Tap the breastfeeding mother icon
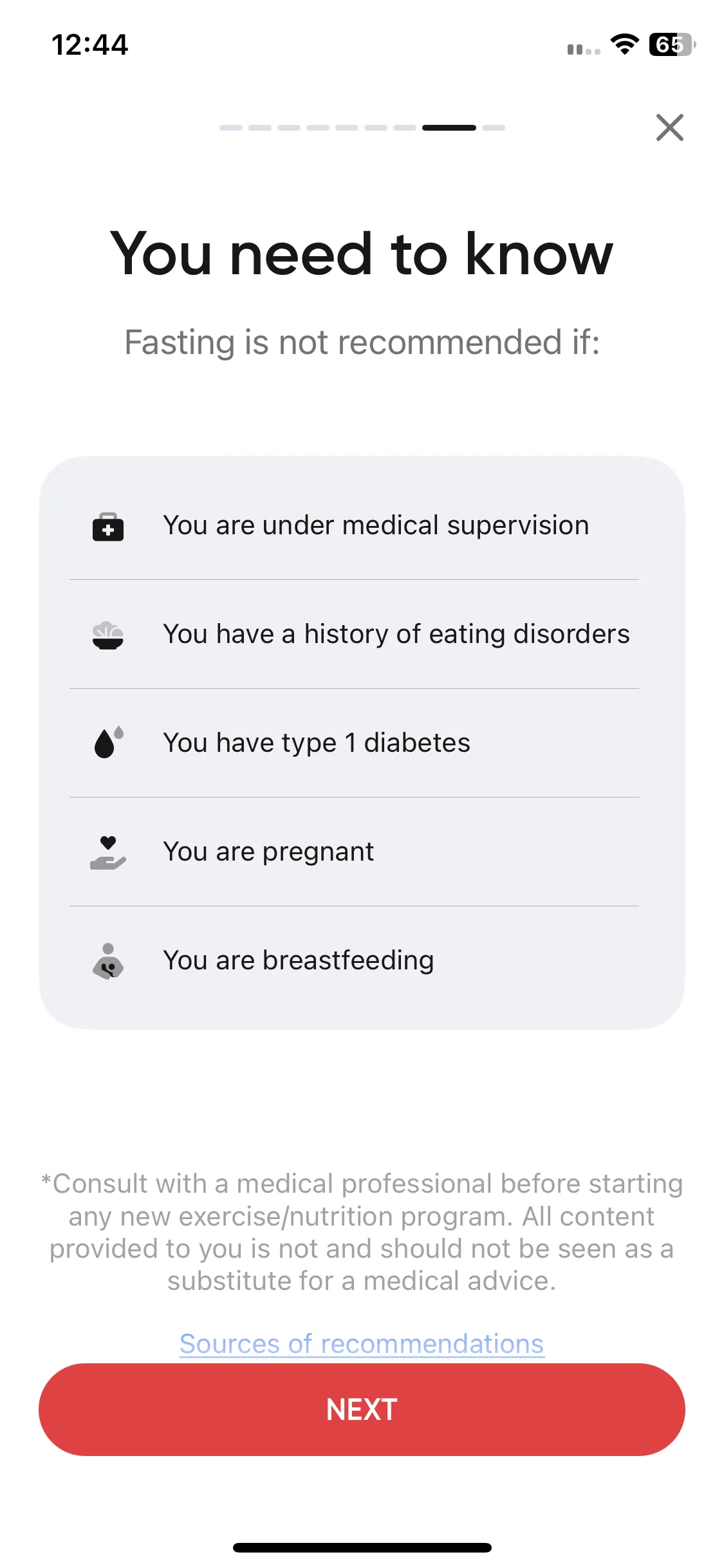The width and height of the screenshot is (724, 1568). [108, 961]
